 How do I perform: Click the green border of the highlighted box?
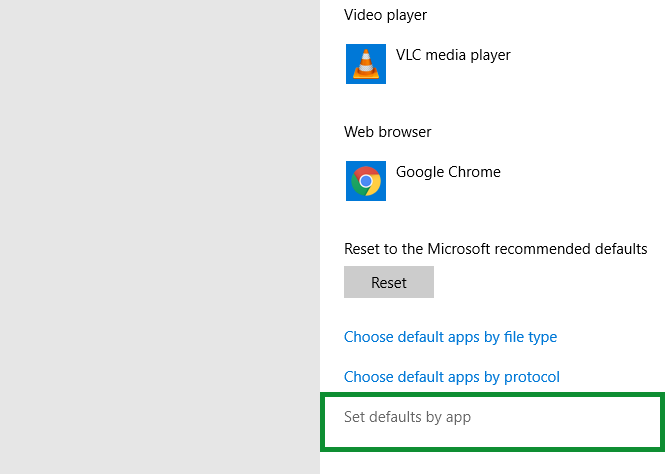(x=493, y=395)
